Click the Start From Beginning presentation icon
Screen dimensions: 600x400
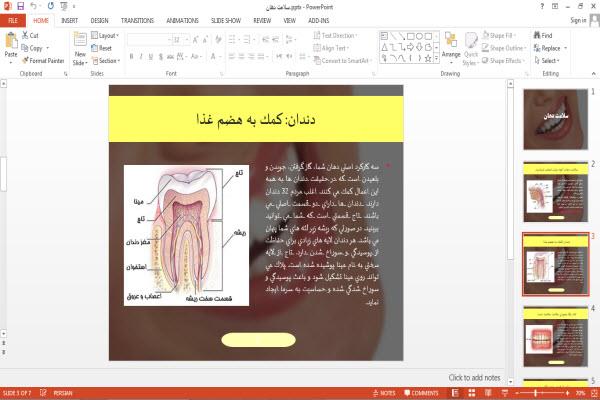[x=64, y=6]
